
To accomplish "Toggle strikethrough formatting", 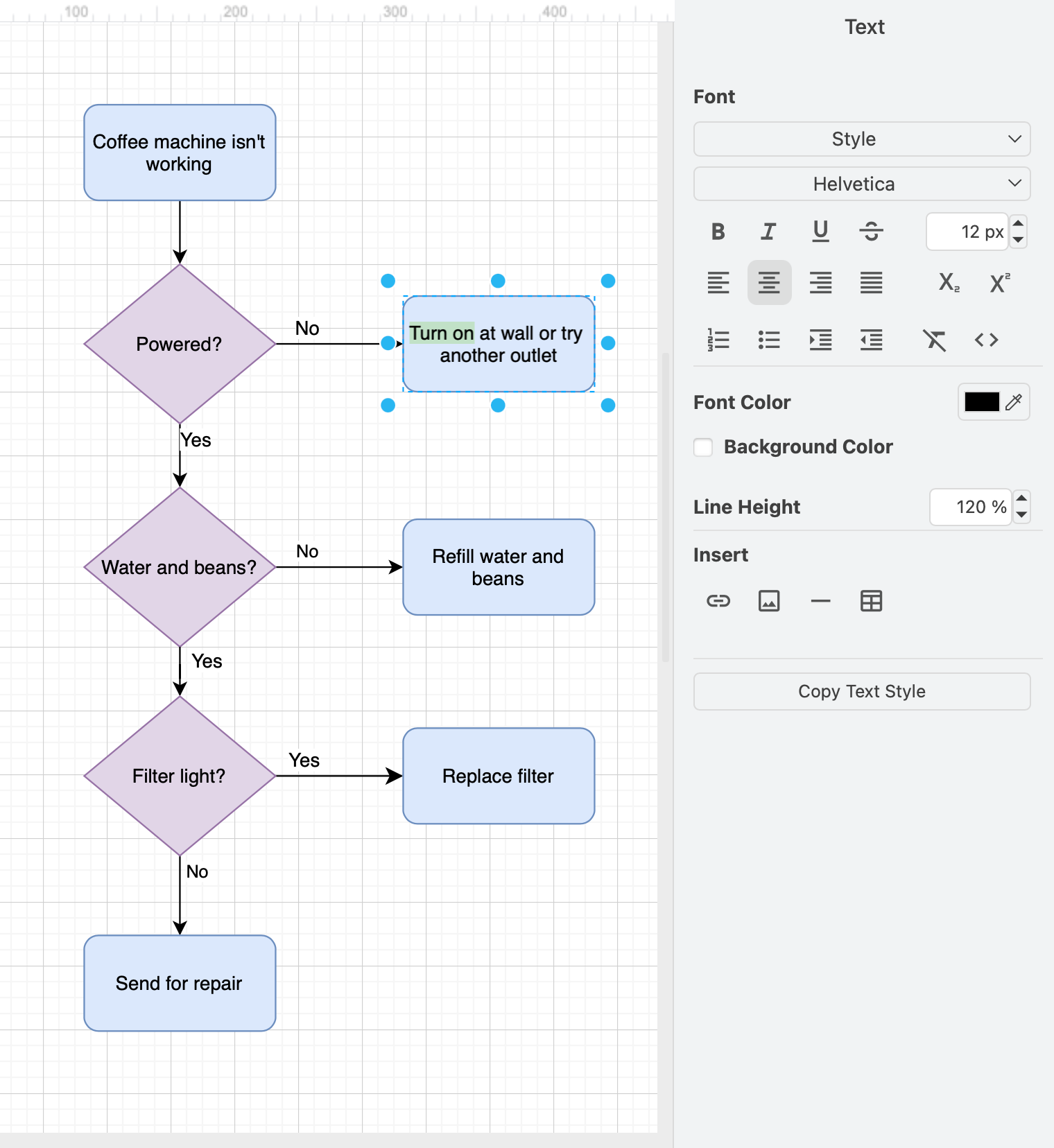I will (x=872, y=232).
